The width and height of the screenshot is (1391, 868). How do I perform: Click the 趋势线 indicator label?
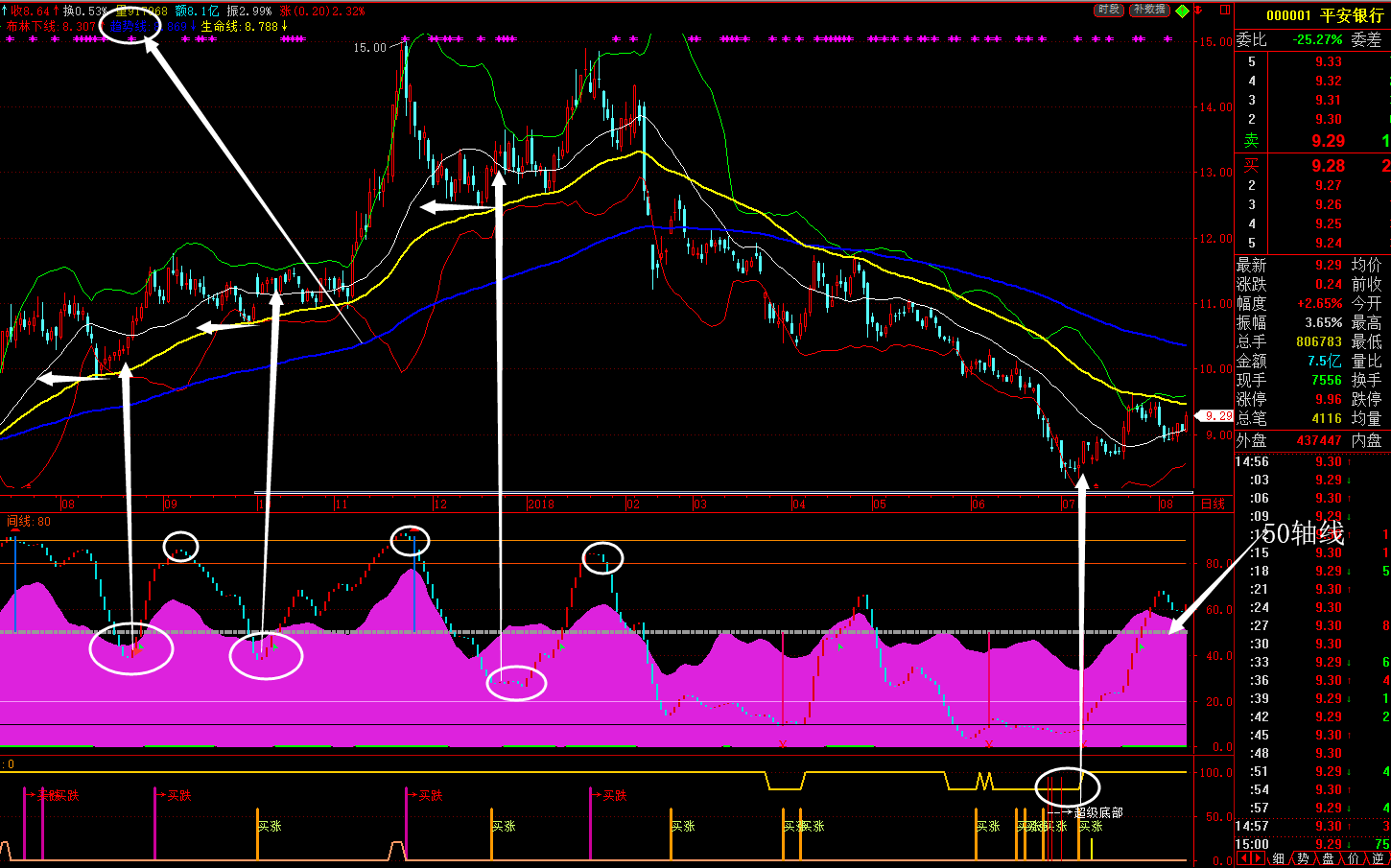pos(129,26)
